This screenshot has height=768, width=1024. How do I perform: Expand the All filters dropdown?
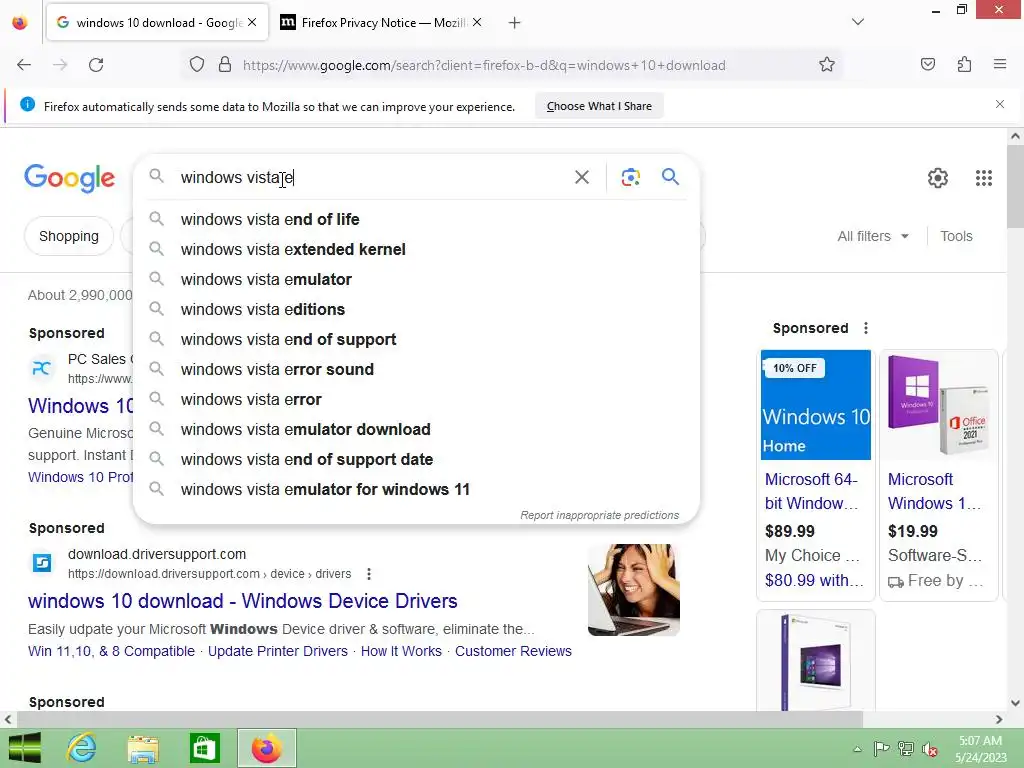pyautogui.click(x=873, y=236)
